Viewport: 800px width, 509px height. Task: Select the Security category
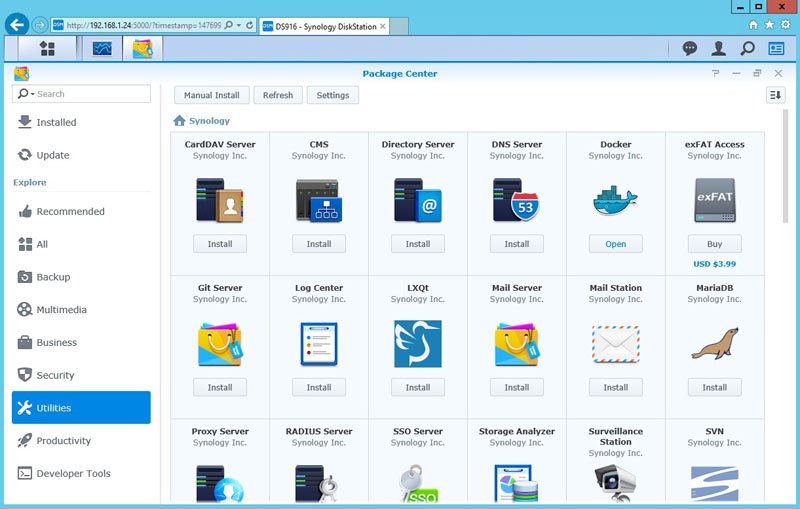point(81,375)
